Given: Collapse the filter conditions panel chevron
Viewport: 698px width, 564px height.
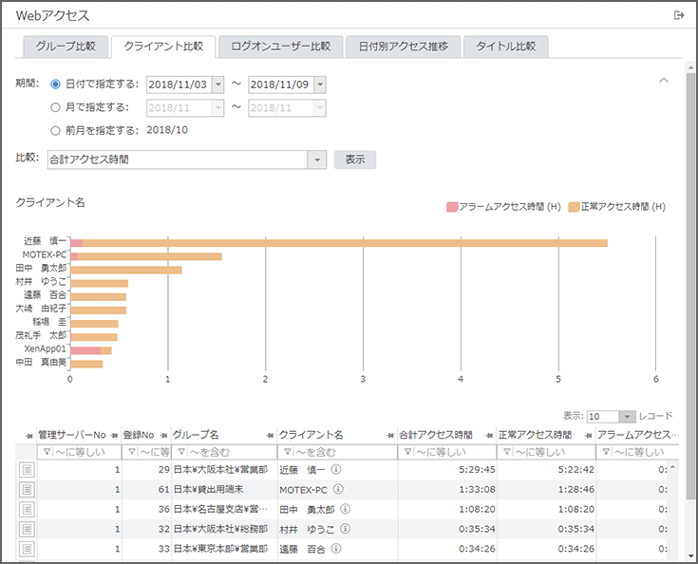Looking at the screenshot, I should tap(664, 81).
